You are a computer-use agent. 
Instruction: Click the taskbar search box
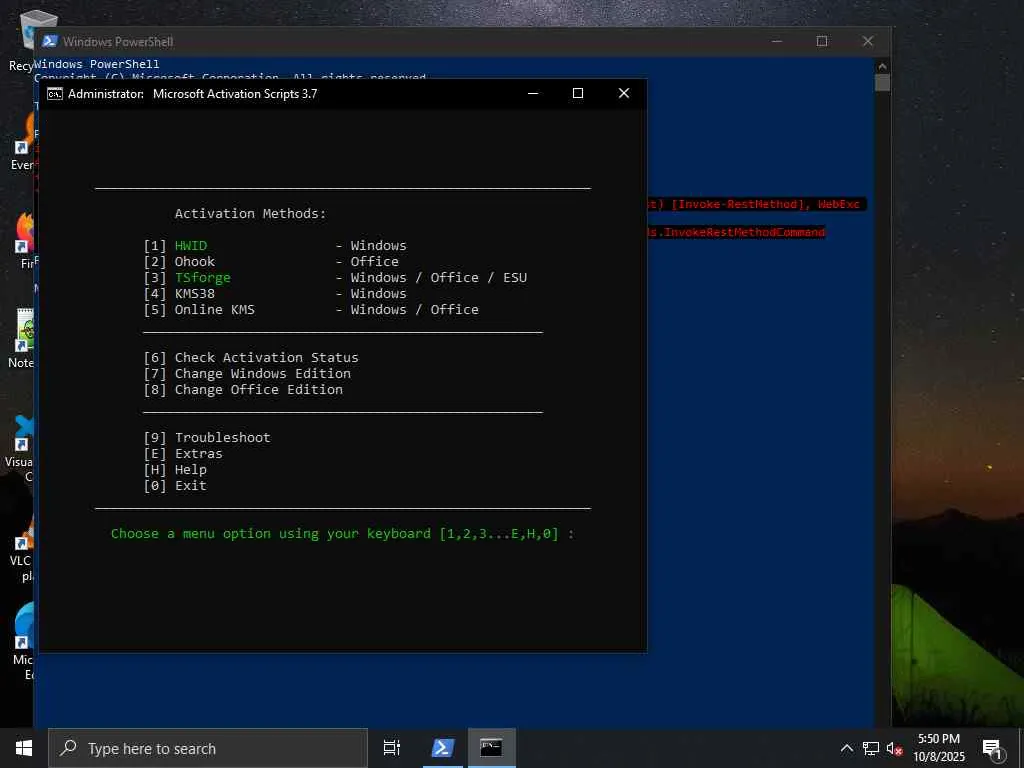[208, 748]
